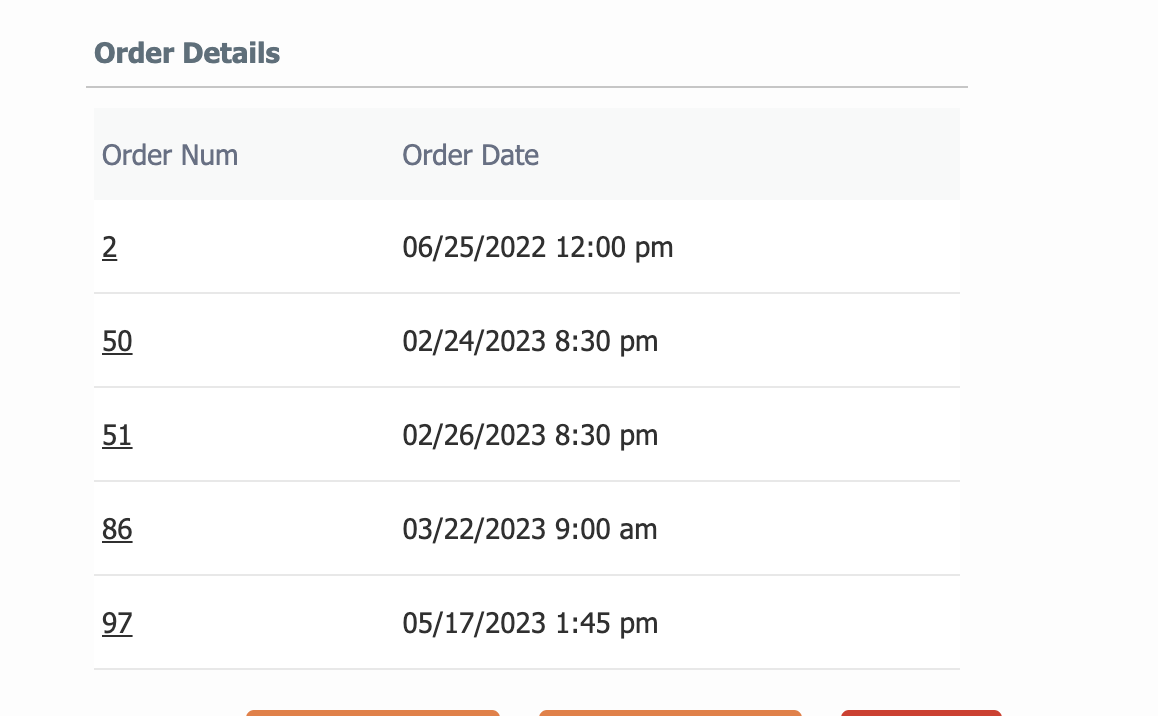Click the red button below the table
The width and height of the screenshot is (1158, 716).
(x=921, y=712)
